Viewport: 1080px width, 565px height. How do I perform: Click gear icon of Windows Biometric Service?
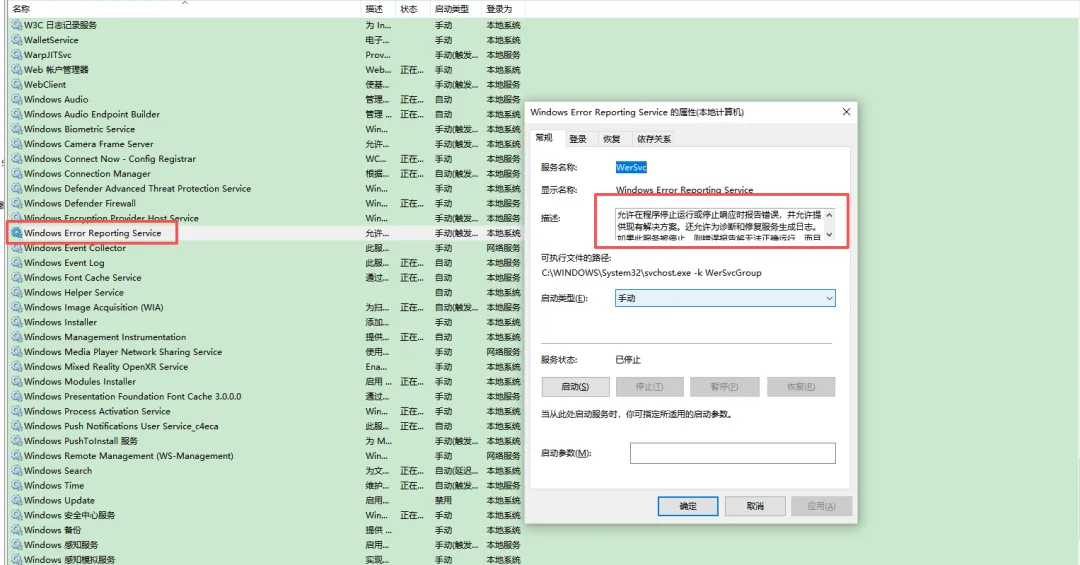coord(17,129)
